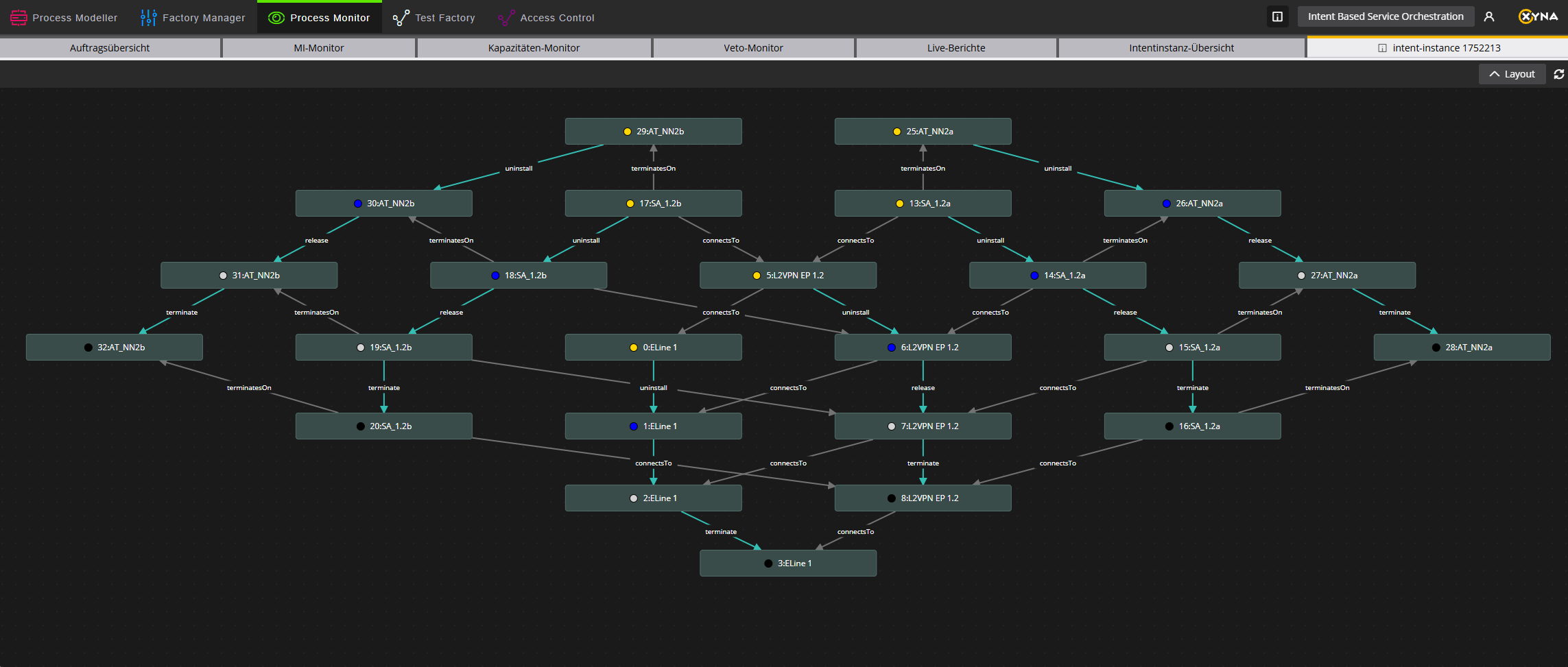The width and height of the screenshot is (1568, 667).
Task: Switch to the Auftragsübersicht tab
Action: pyautogui.click(x=110, y=48)
